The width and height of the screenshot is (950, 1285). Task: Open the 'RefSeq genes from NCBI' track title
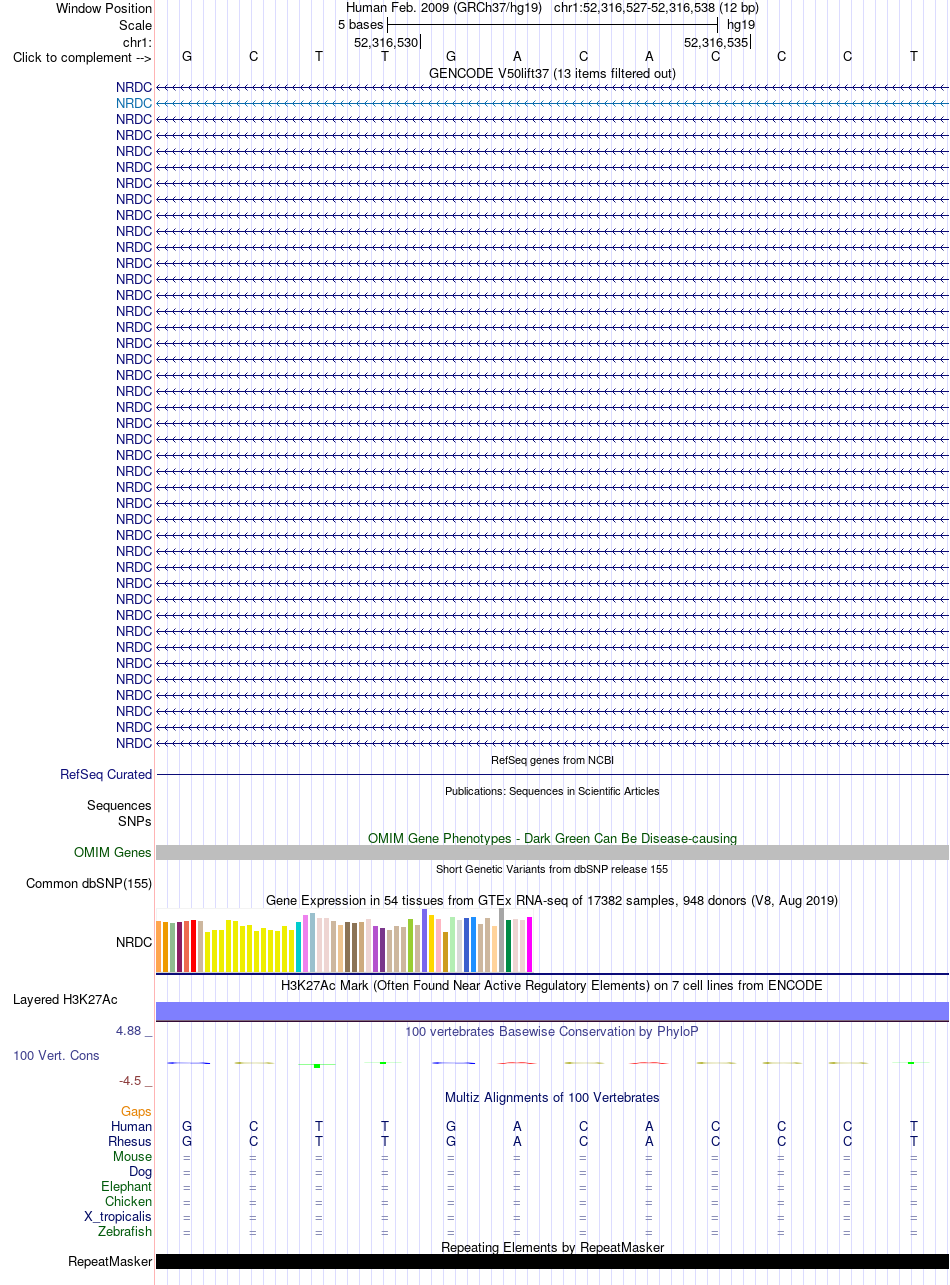(x=552, y=761)
